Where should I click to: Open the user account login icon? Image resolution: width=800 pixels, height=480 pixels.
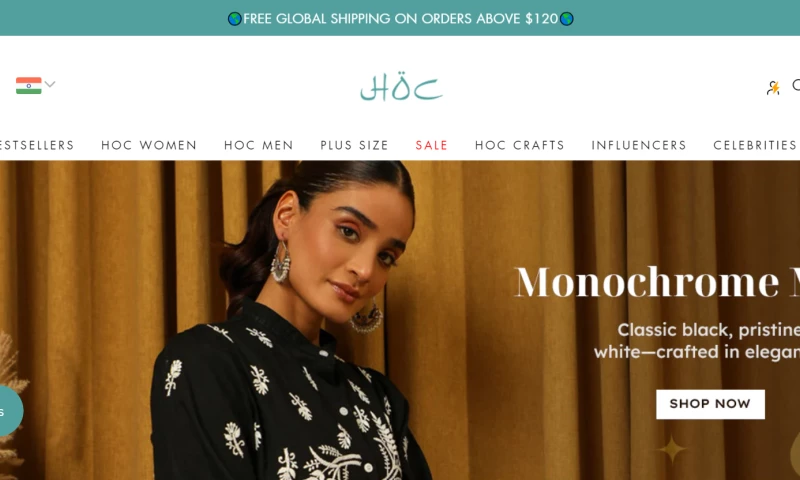773,88
